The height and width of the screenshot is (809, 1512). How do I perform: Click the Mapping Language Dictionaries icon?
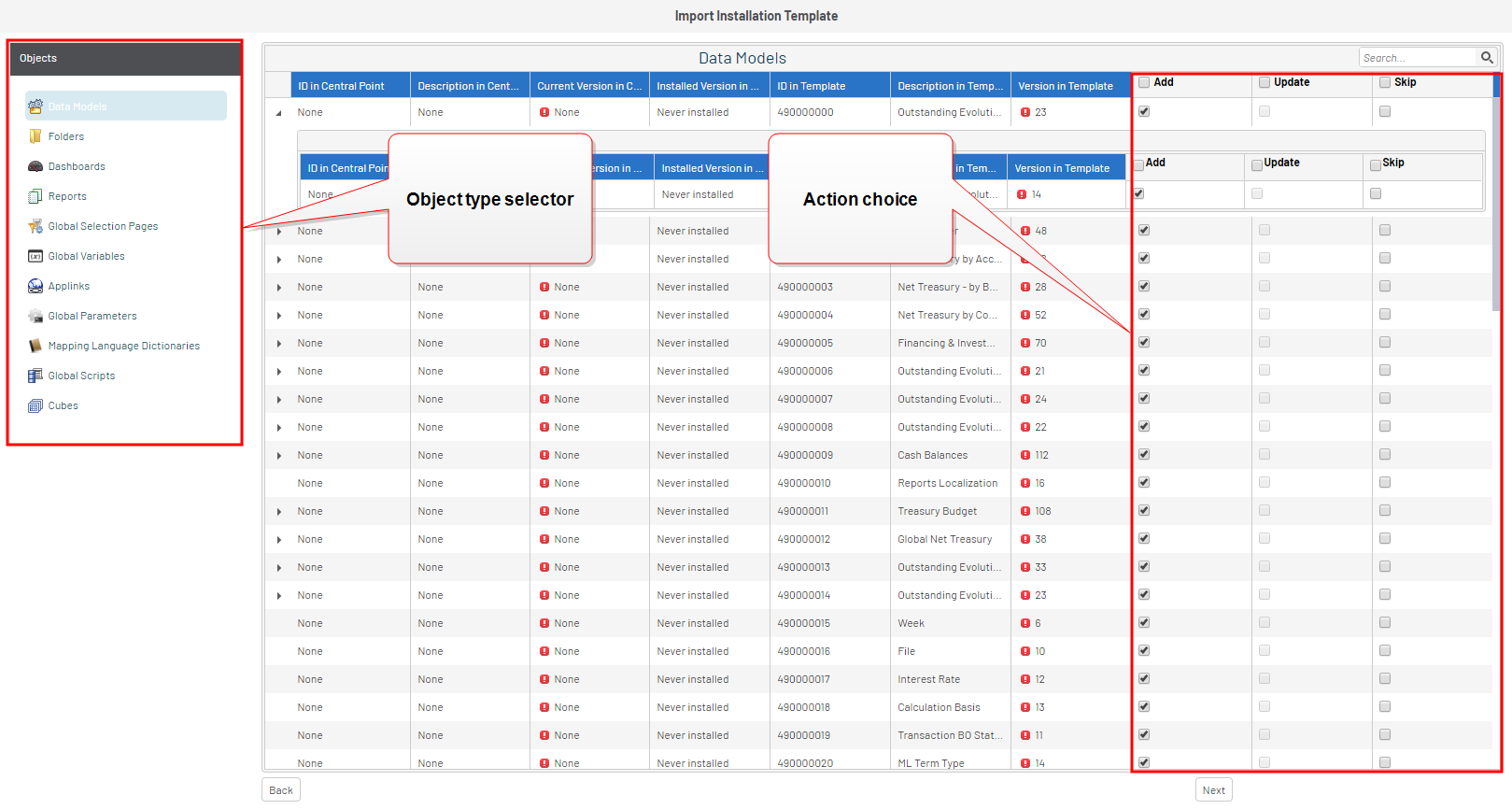tap(35, 346)
